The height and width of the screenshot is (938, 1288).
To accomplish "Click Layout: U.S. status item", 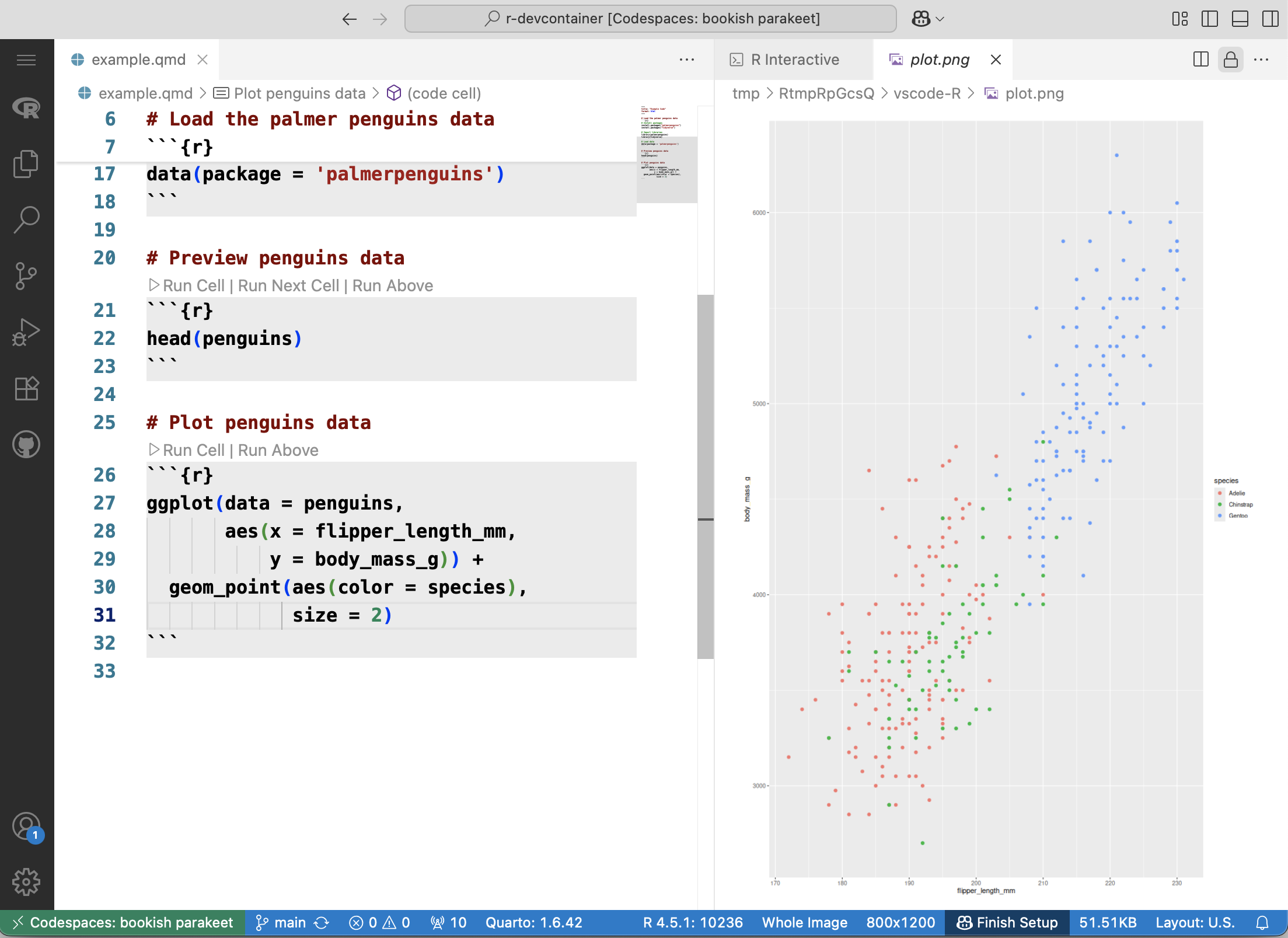I will 1195,923.
